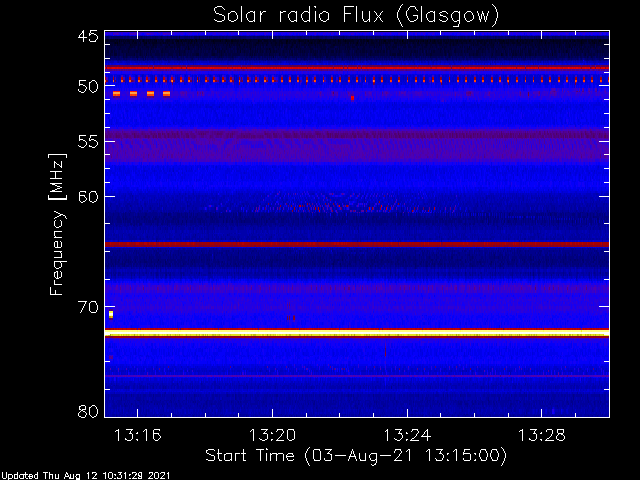
Task: Click the 'Updated Thu Aug 12 10:31:29 2021' text
Action: pyautogui.click(x=85, y=476)
